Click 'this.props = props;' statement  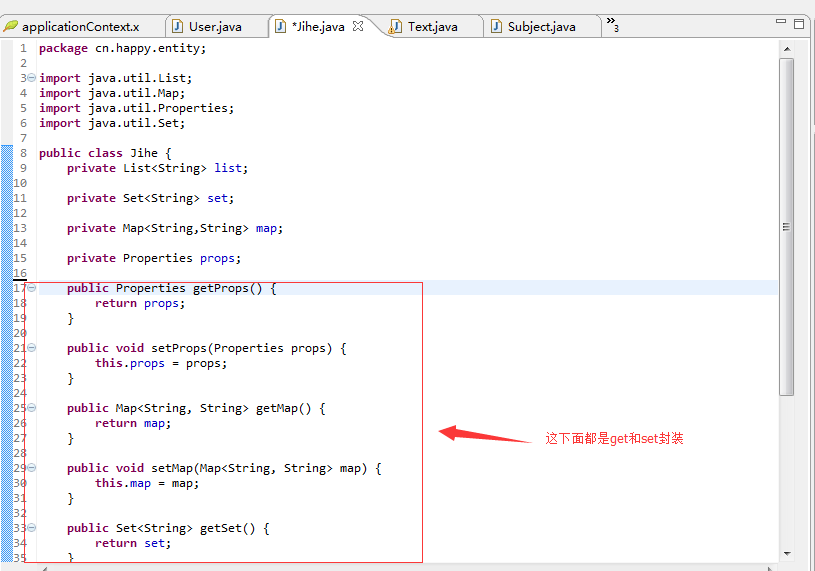click(x=161, y=363)
